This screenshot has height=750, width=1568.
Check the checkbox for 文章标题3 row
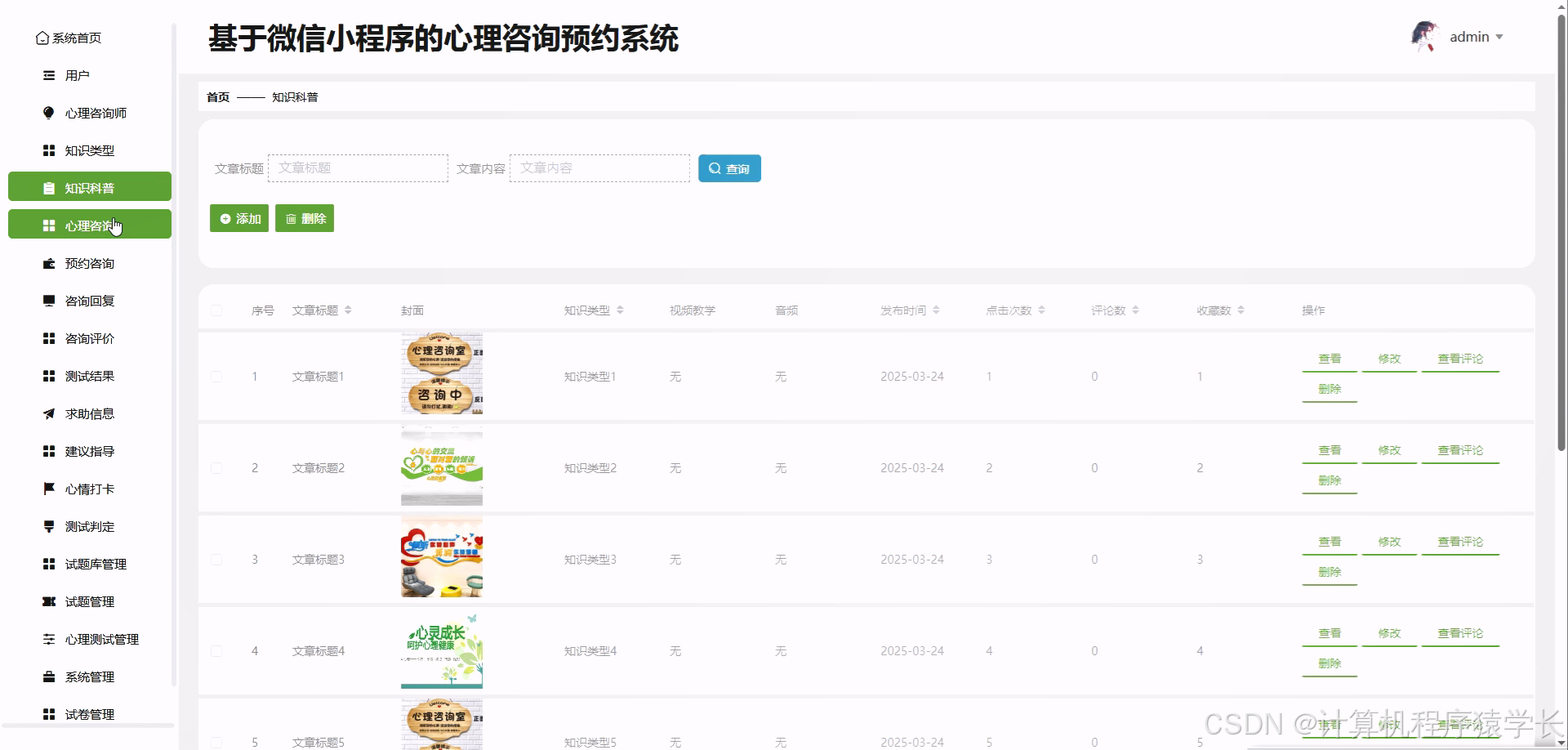[x=217, y=560]
